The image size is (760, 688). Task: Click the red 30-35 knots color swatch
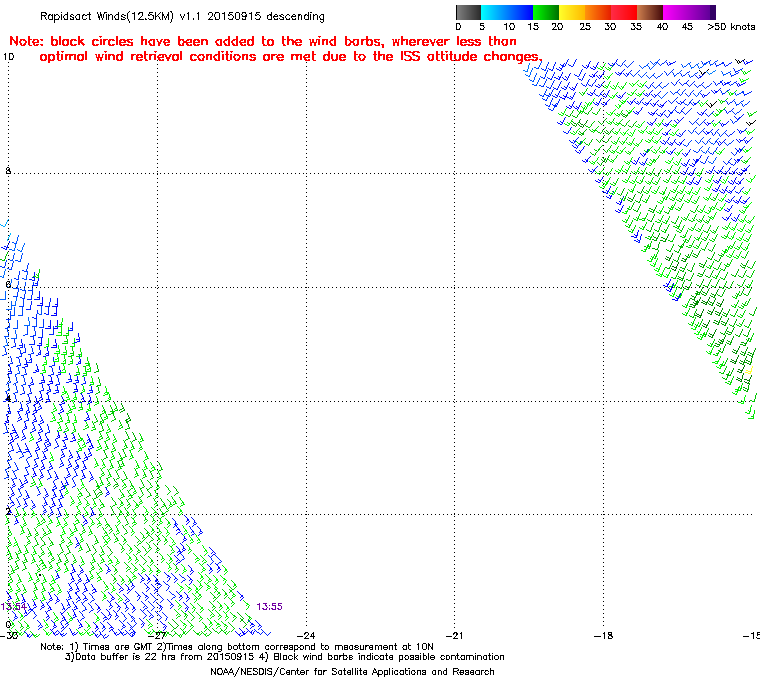[x=624, y=12]
